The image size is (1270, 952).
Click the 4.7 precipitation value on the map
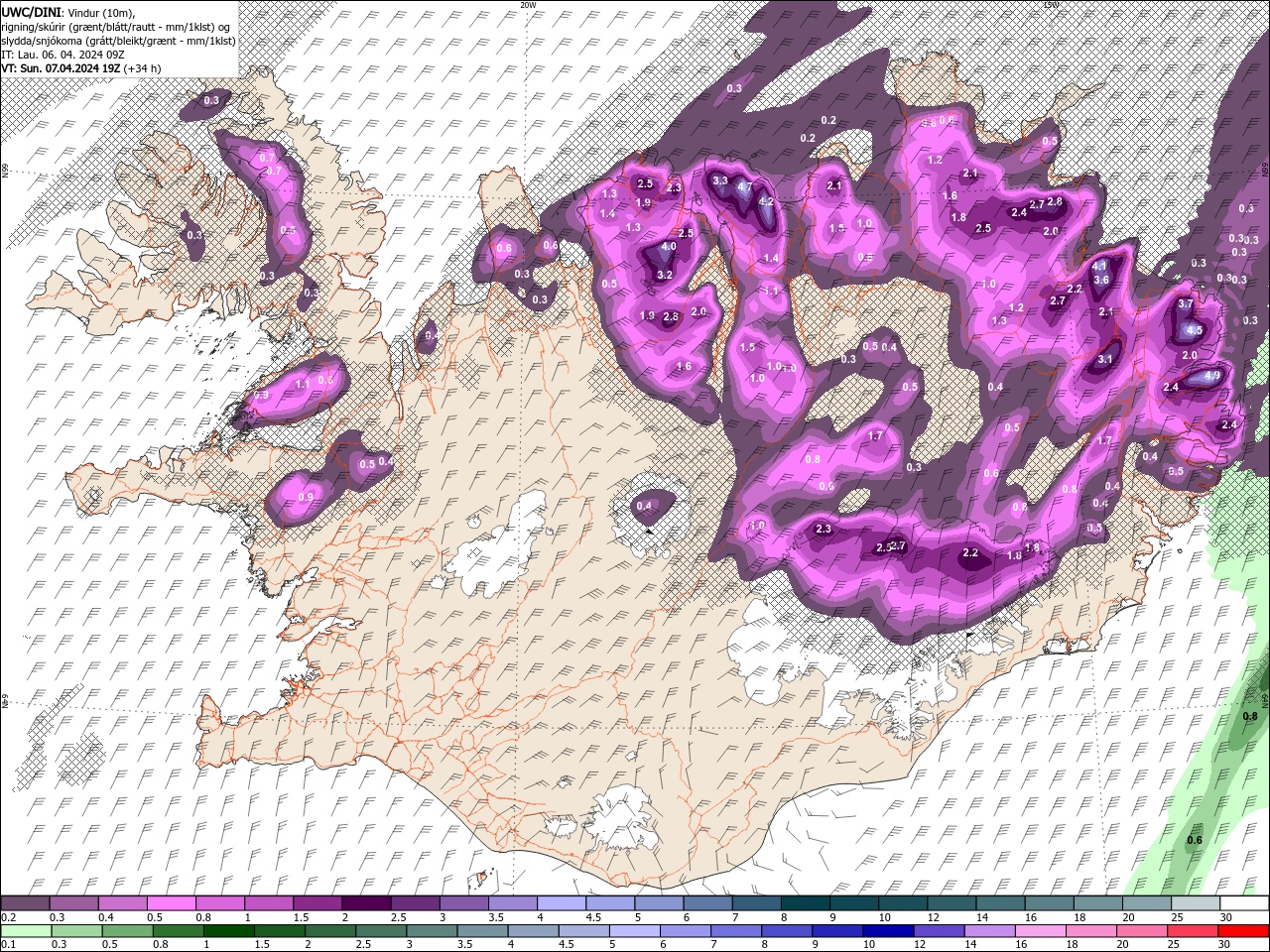[x=745, y=185]
